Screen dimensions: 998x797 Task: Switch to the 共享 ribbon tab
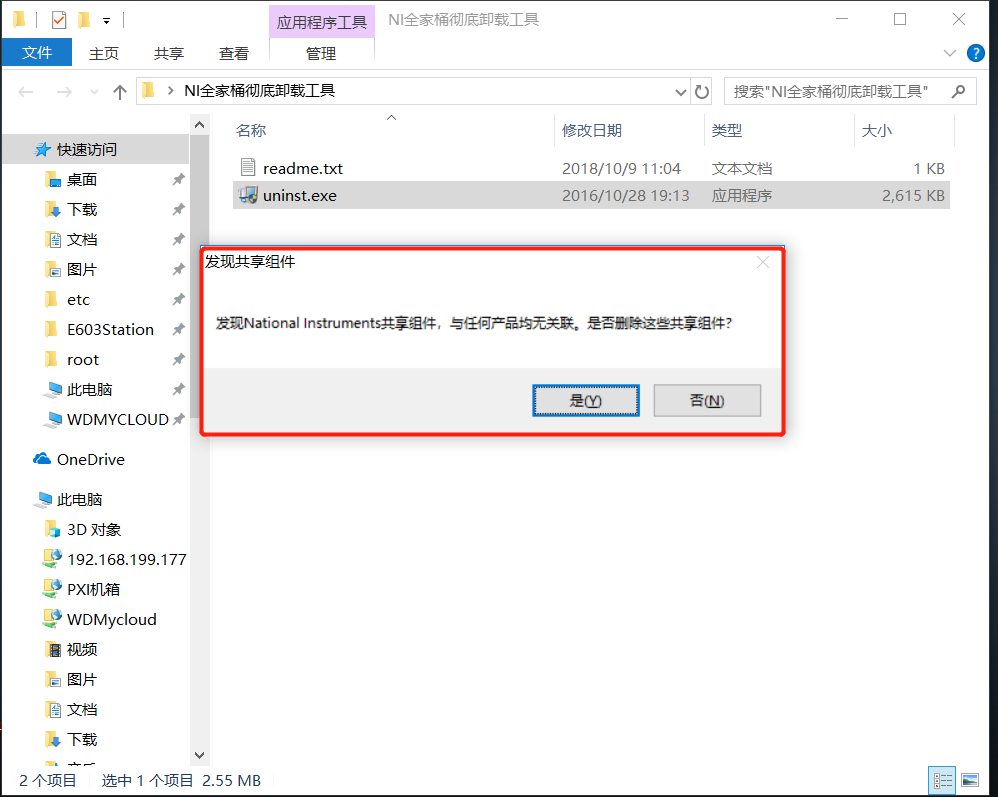(x=169, y=53)
